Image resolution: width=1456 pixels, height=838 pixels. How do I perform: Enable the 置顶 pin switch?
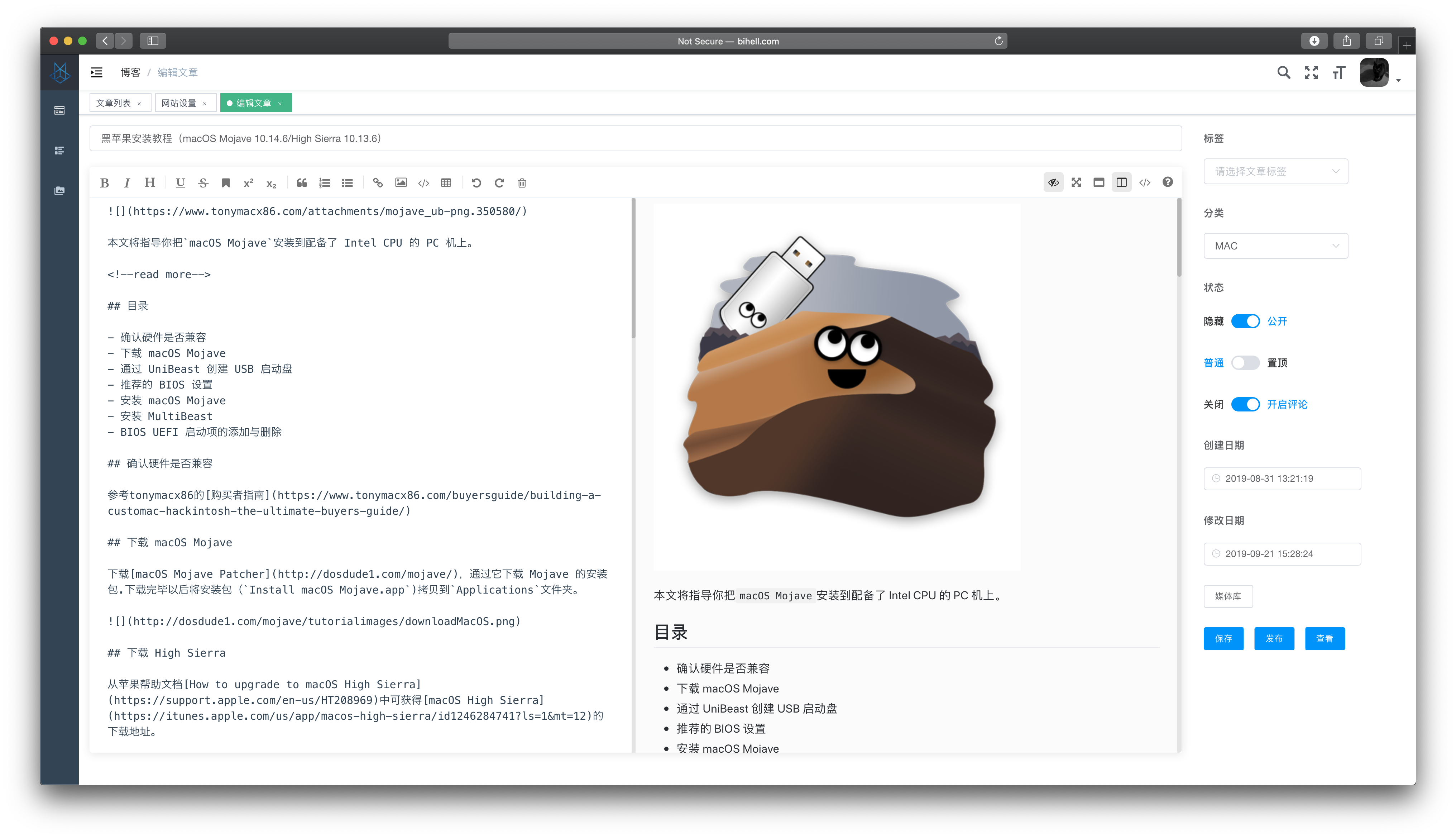tap(1245, 363)
